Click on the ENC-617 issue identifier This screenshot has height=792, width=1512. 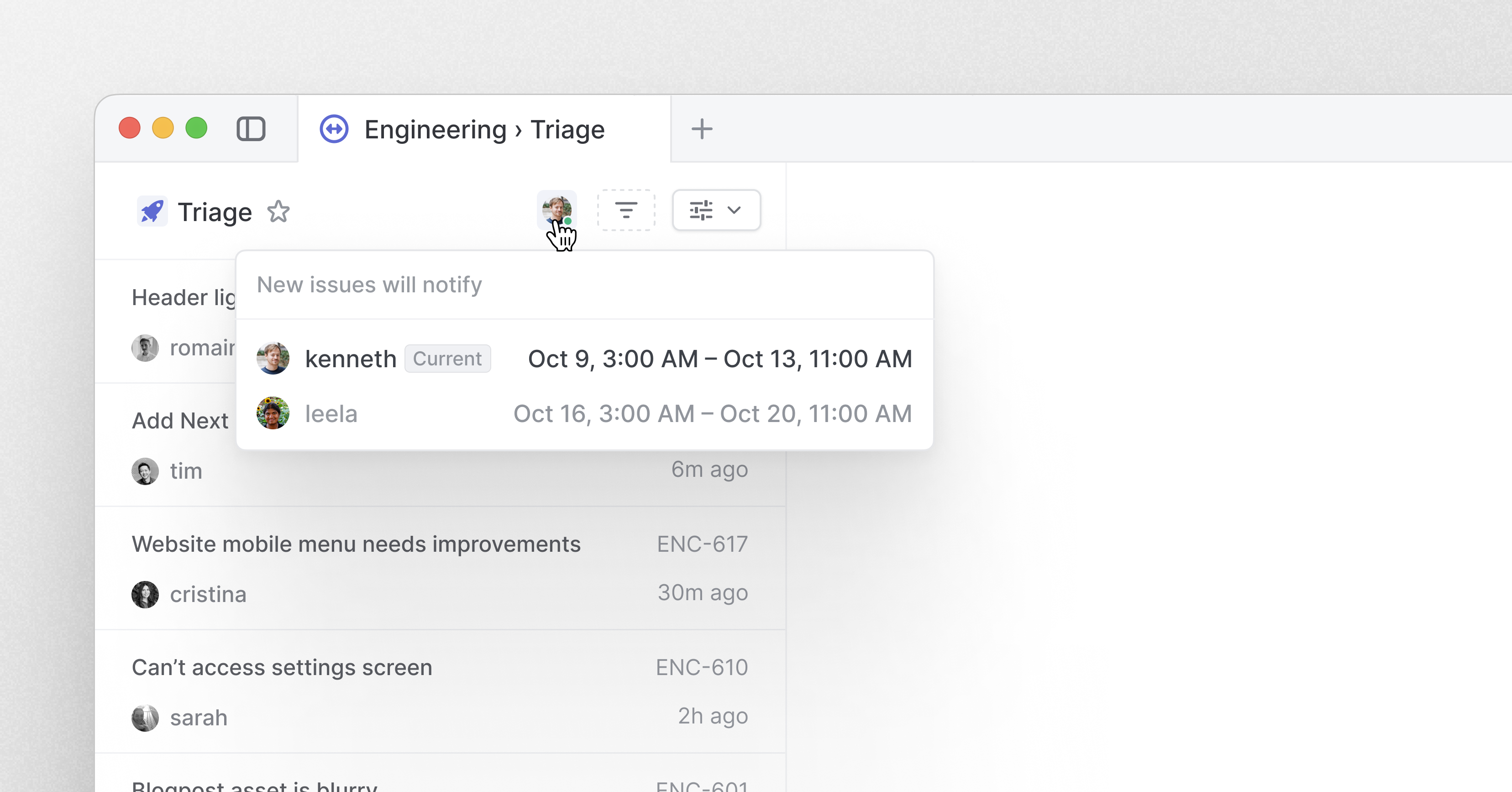click(702, 544)
